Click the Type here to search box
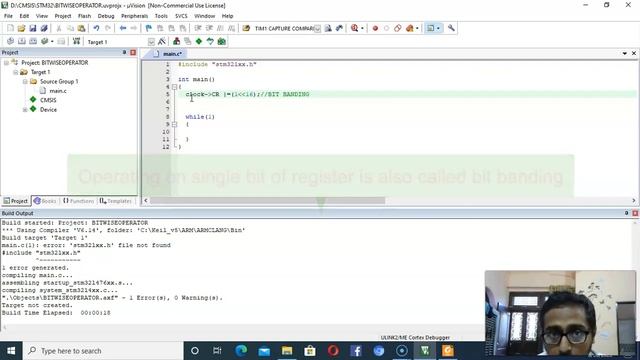Viewport: 640px width, 360px height. click(x=103, y=351)
